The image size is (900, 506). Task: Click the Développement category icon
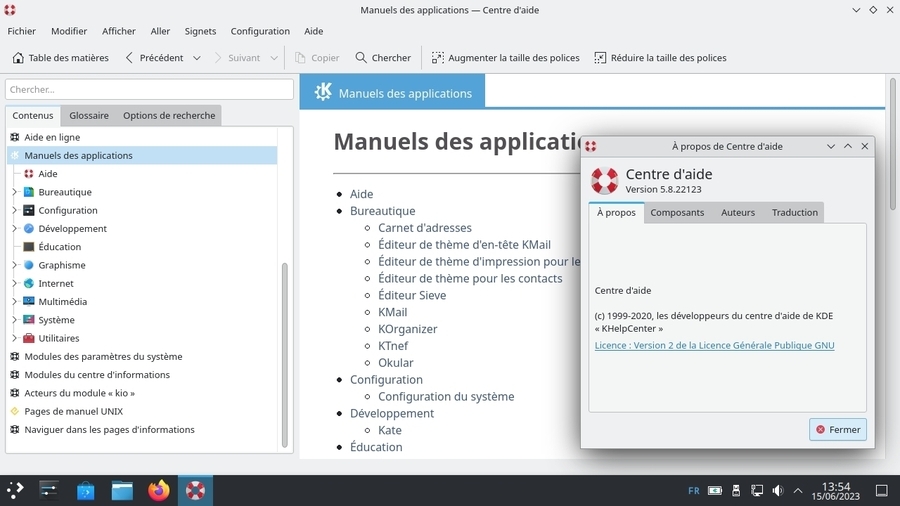coord(29,228)
